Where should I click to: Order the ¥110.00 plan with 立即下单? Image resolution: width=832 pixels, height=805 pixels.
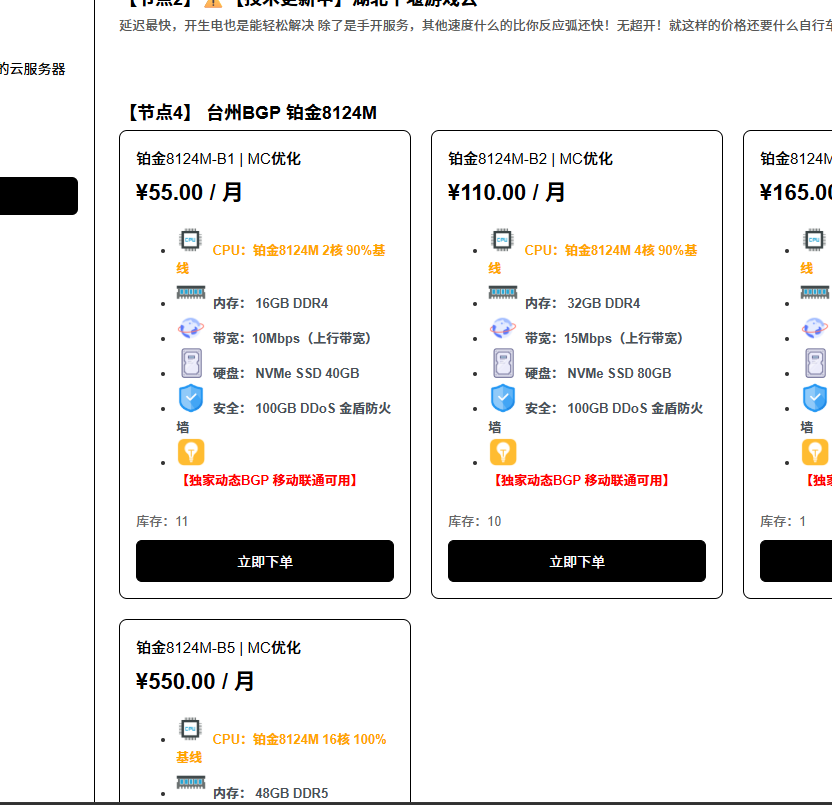577,561
